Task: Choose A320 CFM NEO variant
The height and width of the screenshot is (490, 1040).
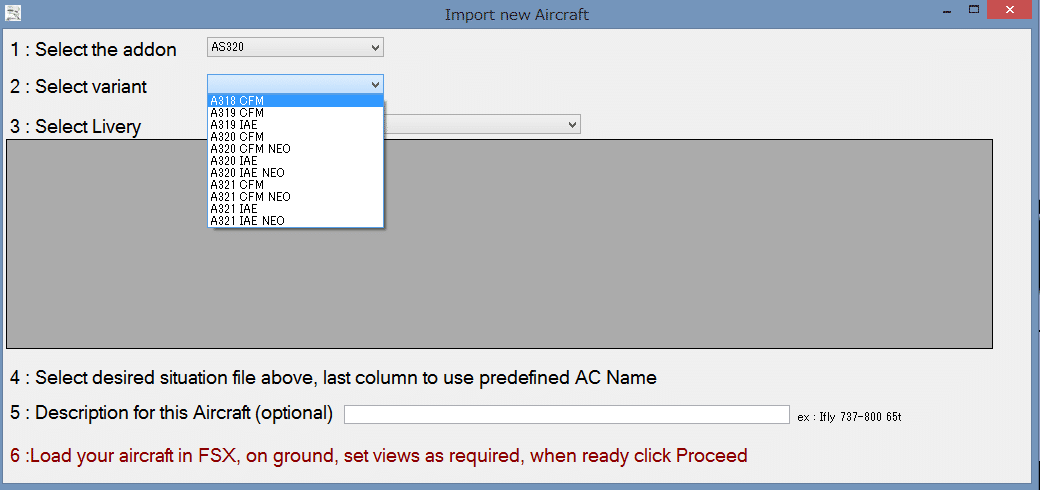Action: point(250,149)
